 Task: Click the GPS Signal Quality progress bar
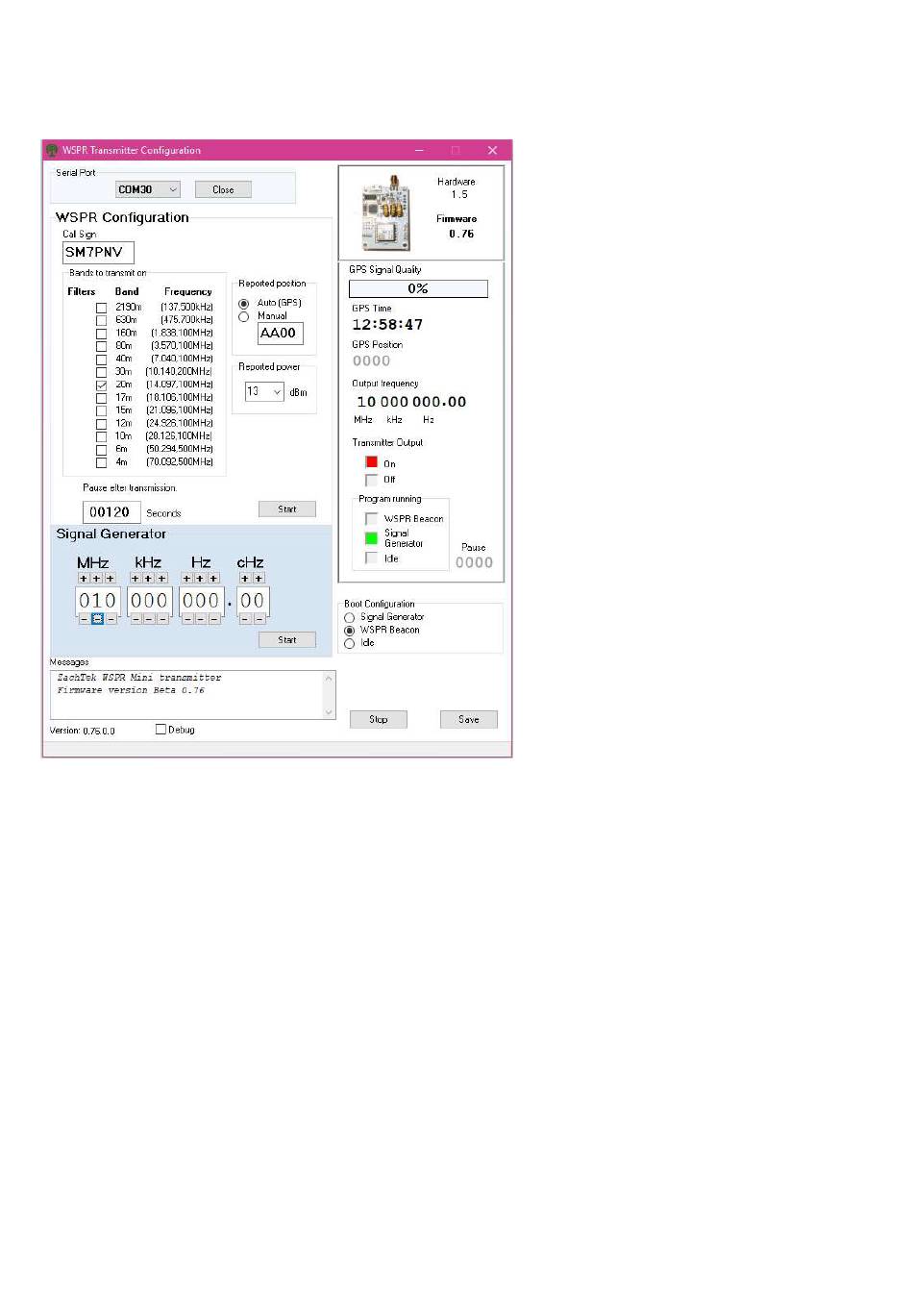tap(418, 288)
